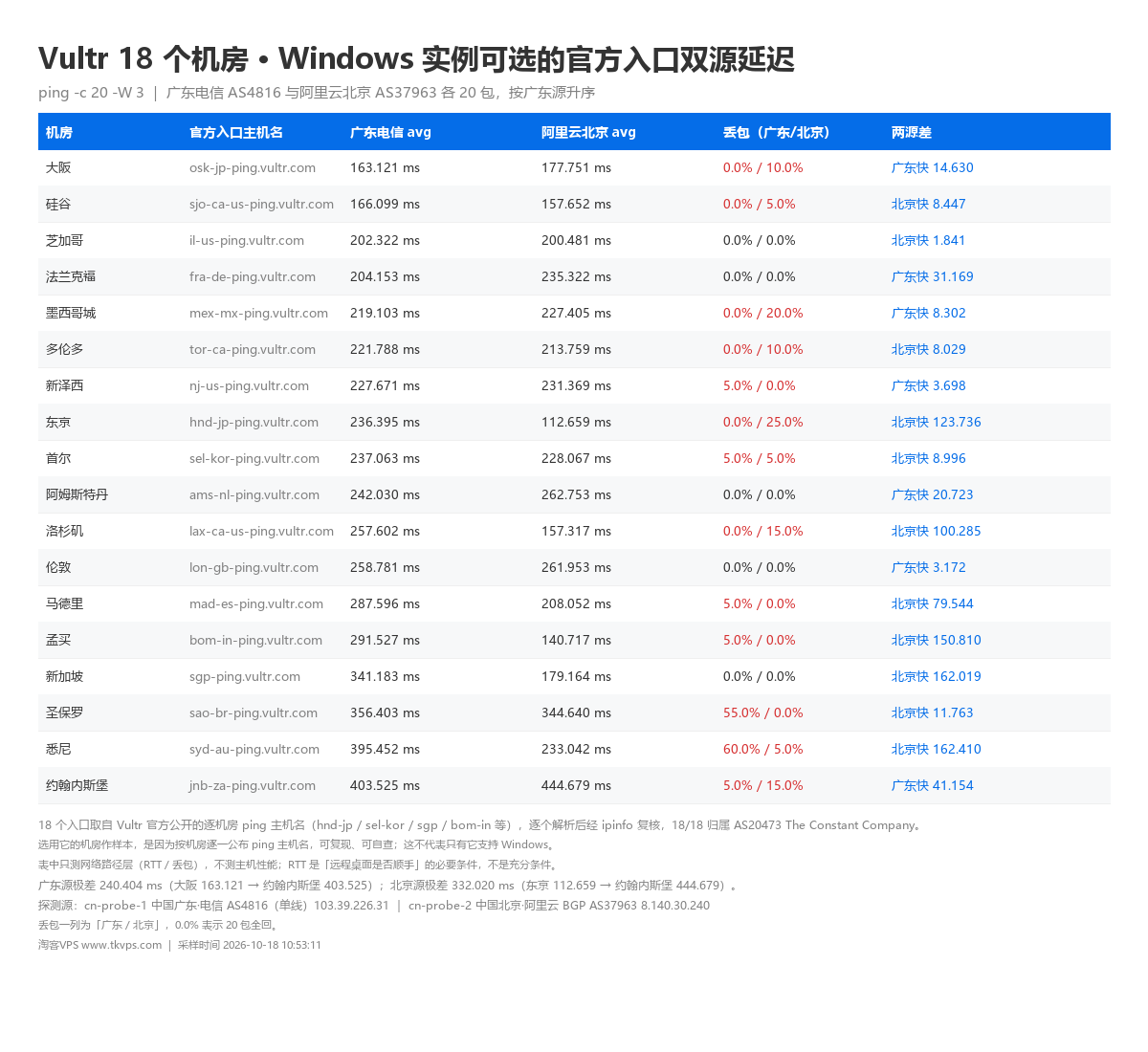The image size is (1148, 1052).
Task: Select hostname mex-mx-ping.vultr.com
Action: (x=258, y=313)
